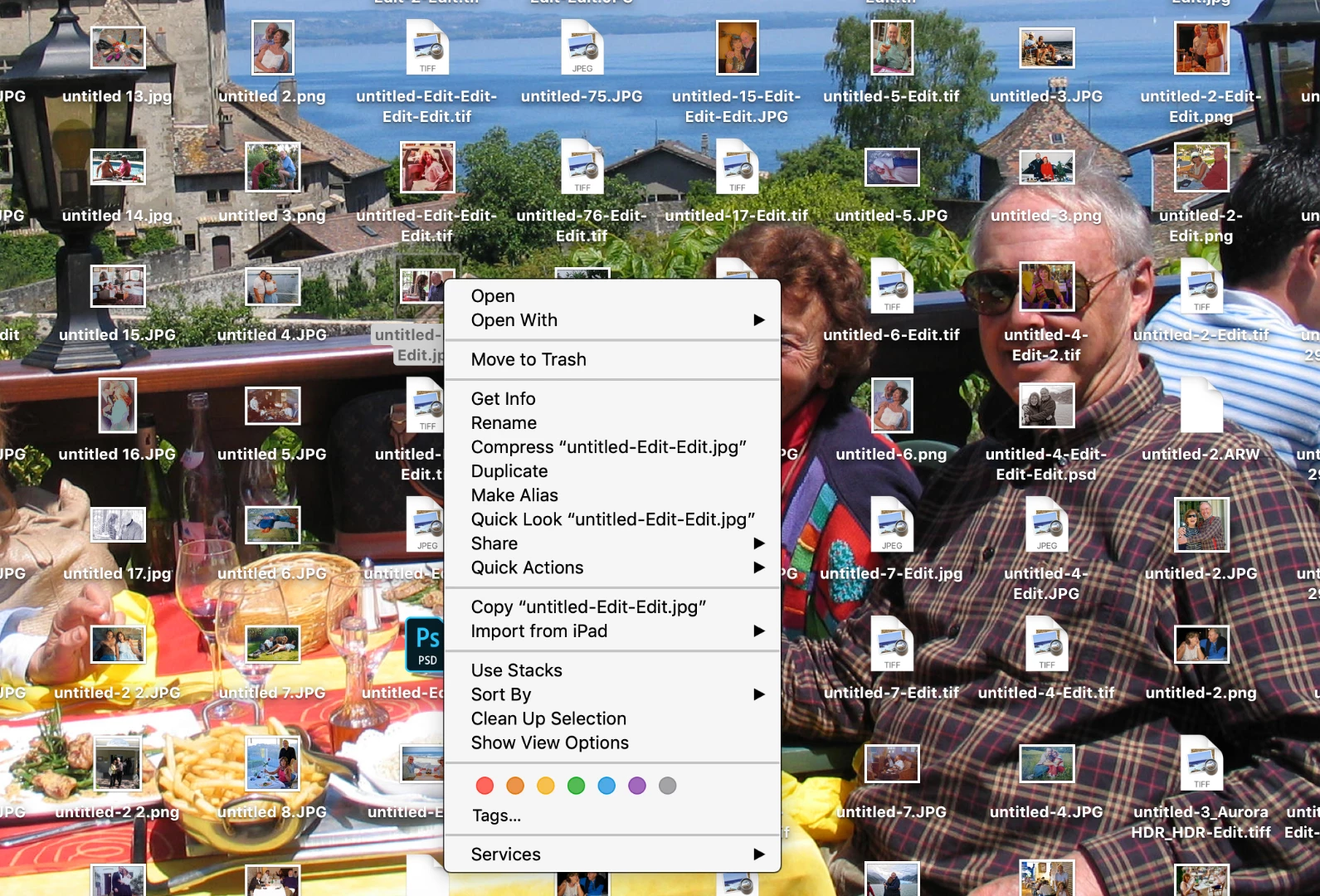1320x896 pixels.
Task: Apply the yellow tag color
Action: pyautogui.click(x=546, y=786)
